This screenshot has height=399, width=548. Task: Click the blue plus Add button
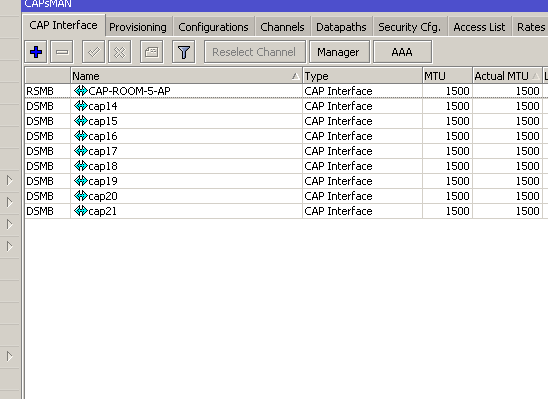tap(36, 52)
